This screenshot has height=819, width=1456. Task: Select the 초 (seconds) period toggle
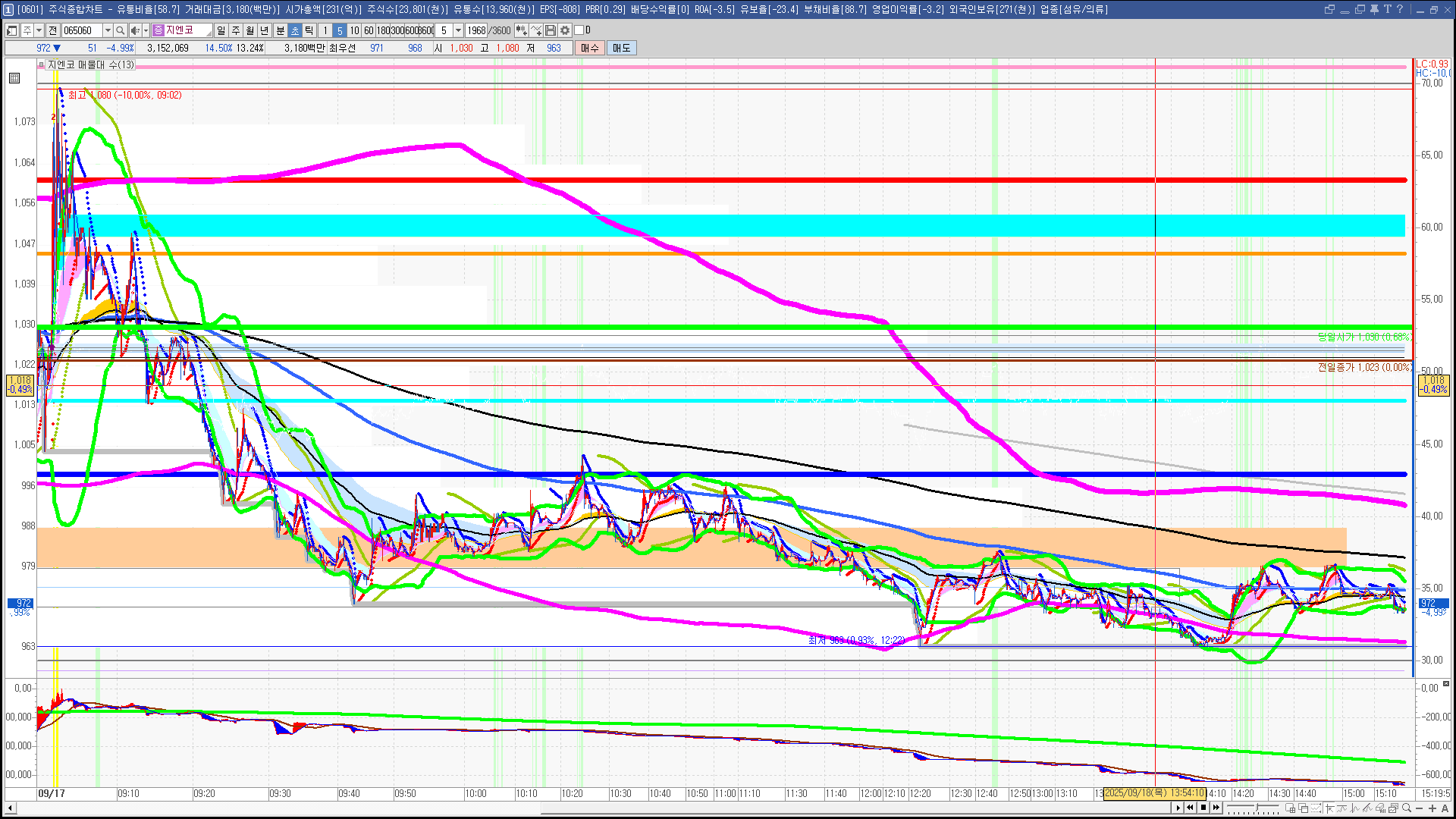click(295, 30)
